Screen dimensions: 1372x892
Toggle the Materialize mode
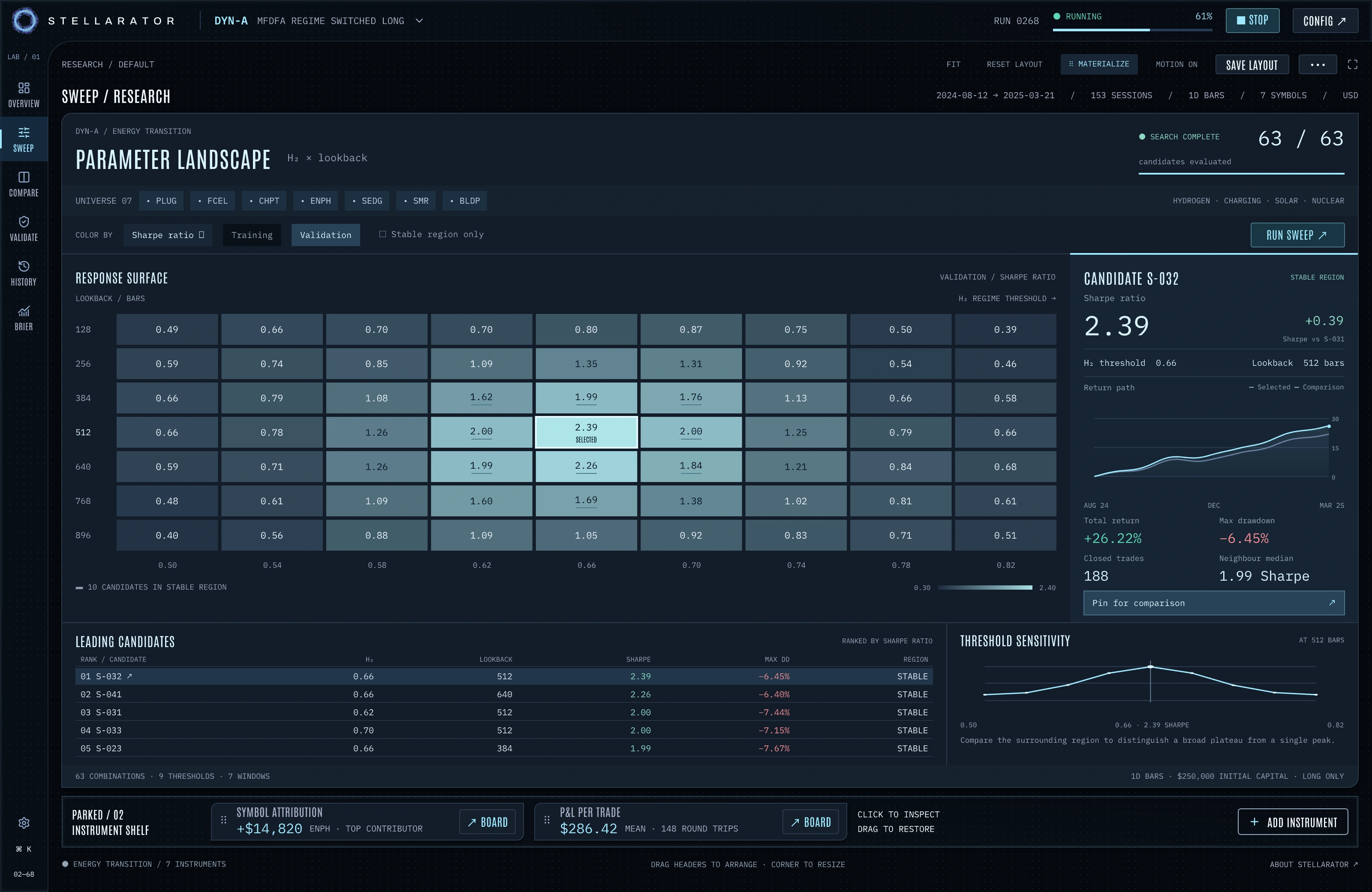1099,64
